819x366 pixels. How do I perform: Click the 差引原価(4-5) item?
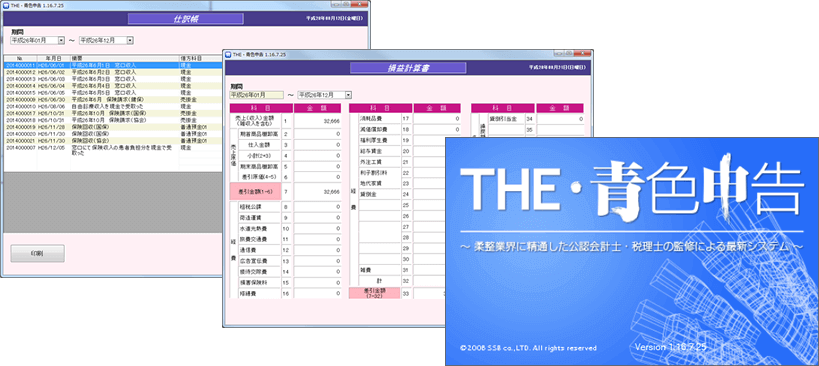click(x=259, y=177)
